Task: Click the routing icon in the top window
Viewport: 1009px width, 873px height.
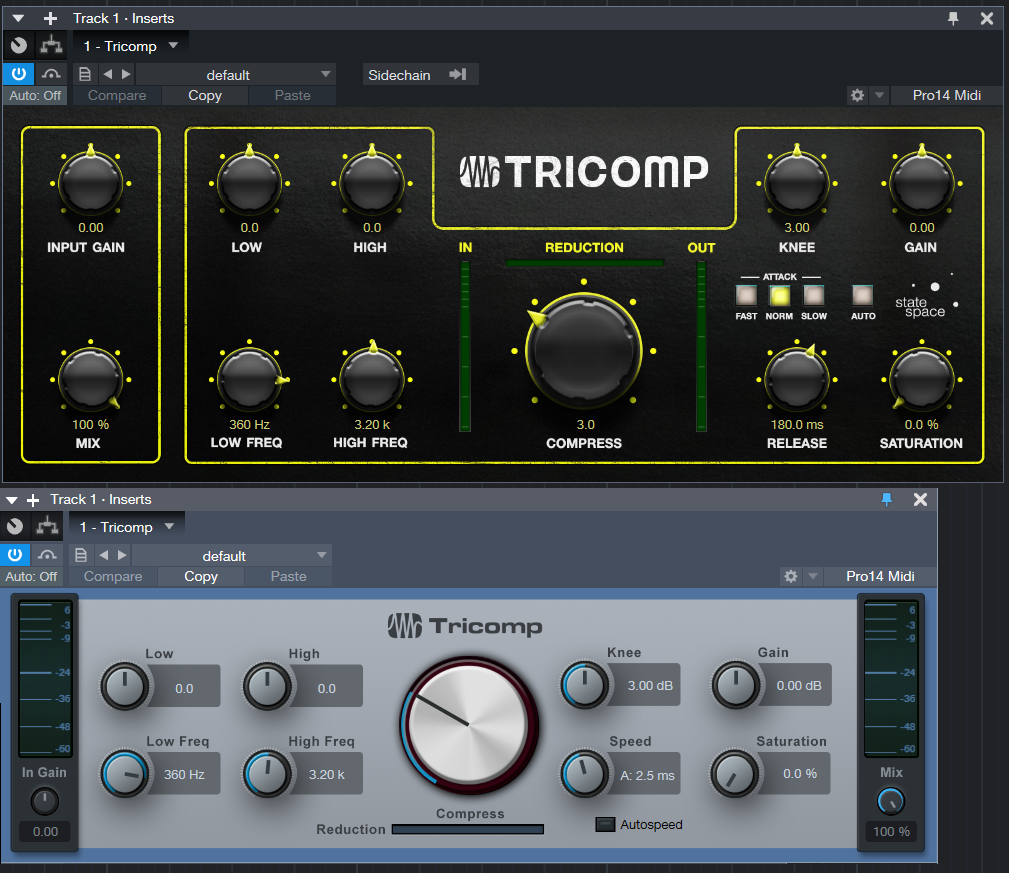Action: pos(51,46)
